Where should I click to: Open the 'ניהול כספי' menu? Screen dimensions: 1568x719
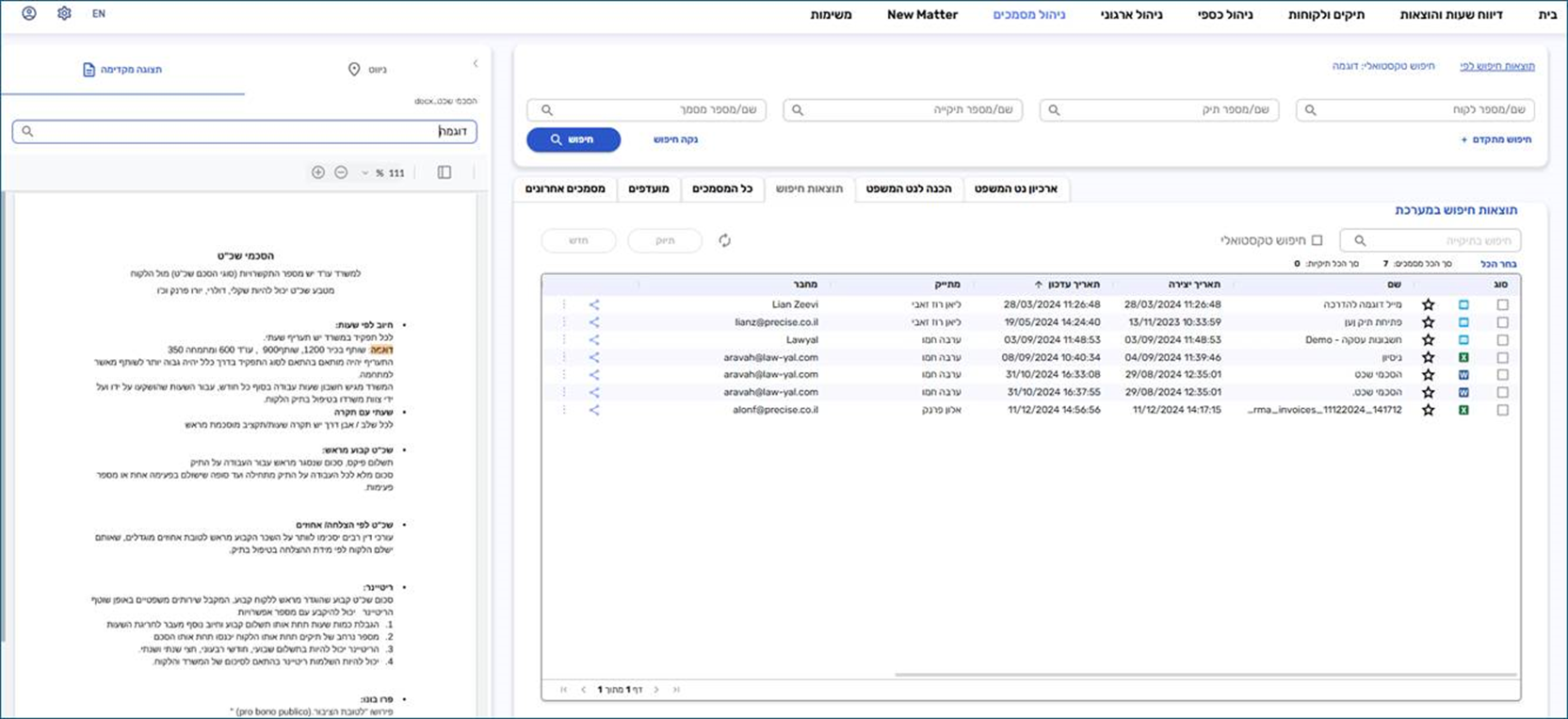tap(1224, 14)
